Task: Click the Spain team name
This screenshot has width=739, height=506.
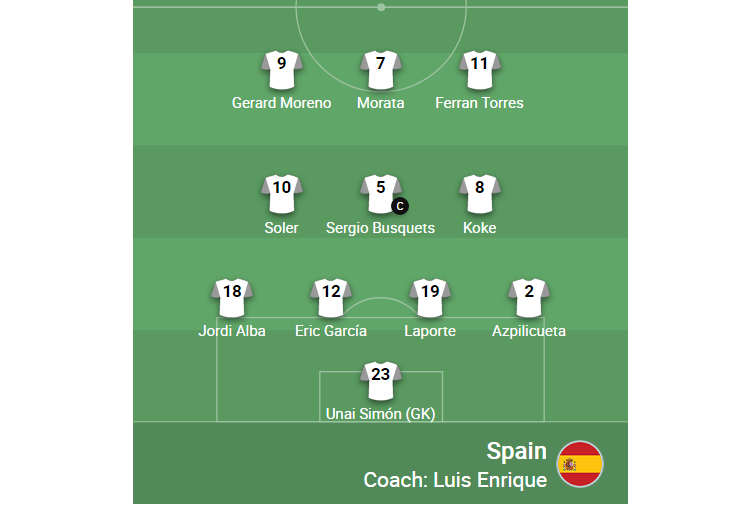Action: [x=517, y=451]
